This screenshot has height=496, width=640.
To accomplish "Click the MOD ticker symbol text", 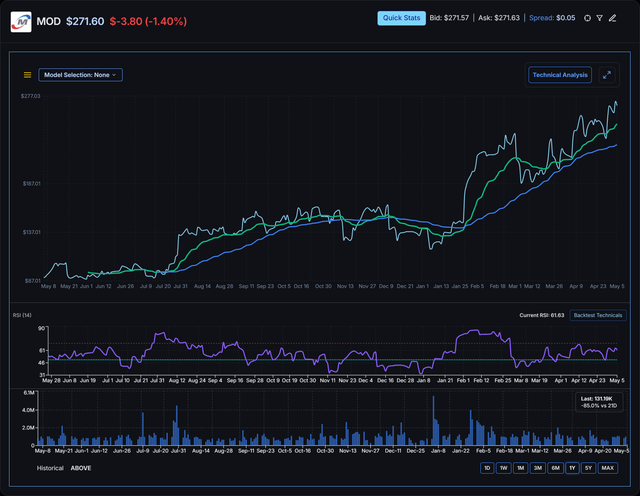I will [49, 22].
